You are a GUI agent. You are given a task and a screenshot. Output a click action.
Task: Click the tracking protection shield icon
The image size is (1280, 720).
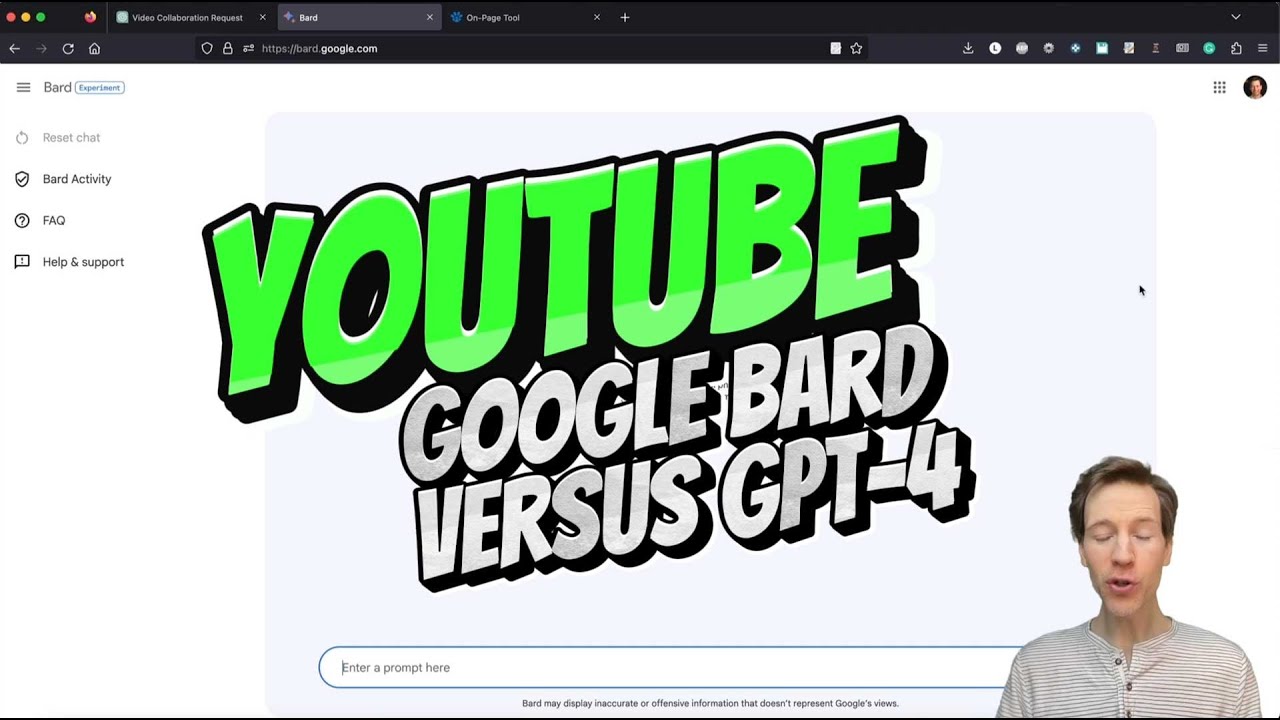[x=207, y=48]
